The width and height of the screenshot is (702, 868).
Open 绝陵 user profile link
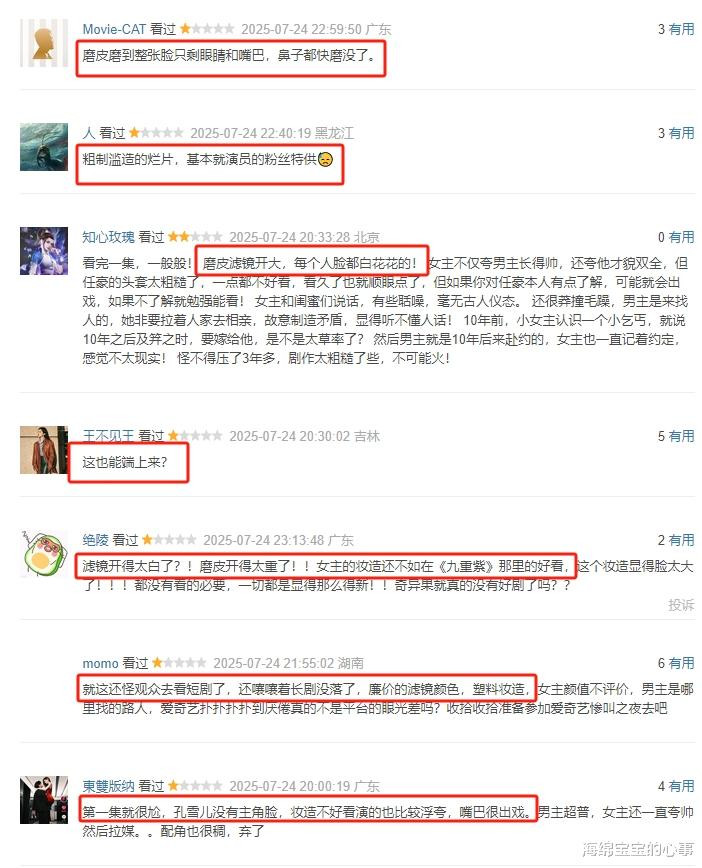point(96,540)
